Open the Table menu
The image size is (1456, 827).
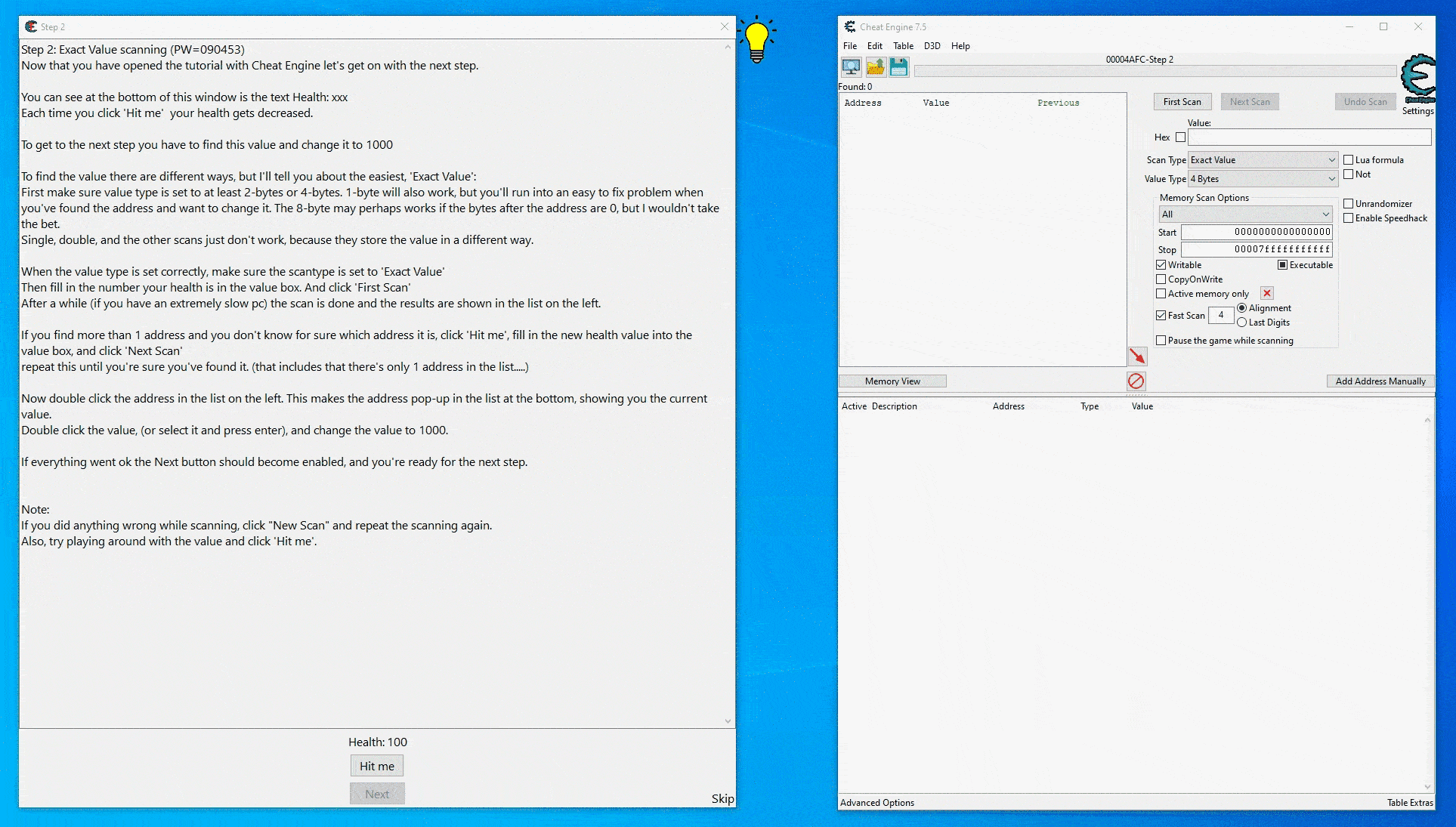click(x=903, y=46)
